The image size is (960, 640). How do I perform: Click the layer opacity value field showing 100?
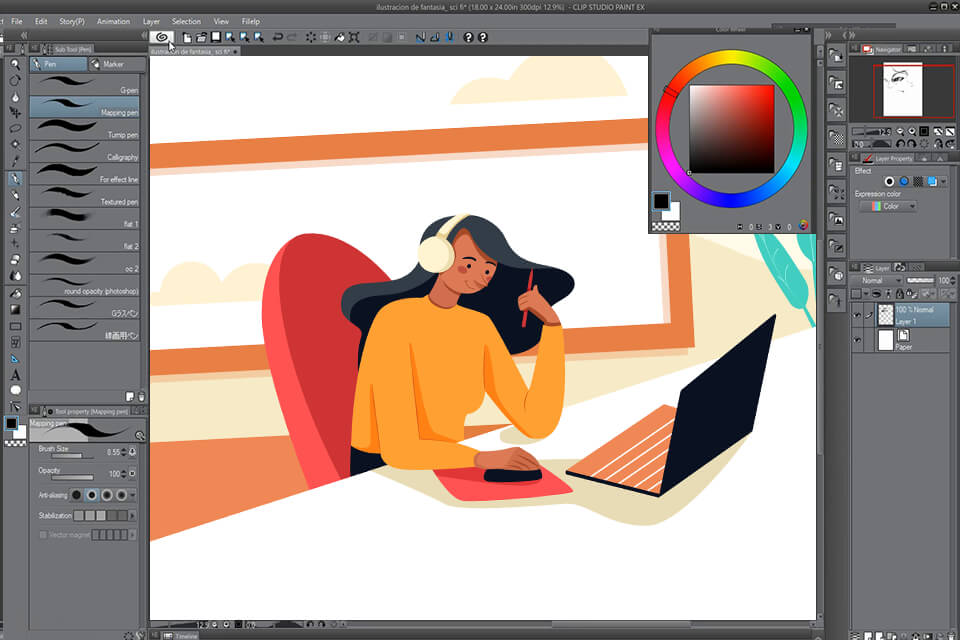pyautogui.click(x=943, y=280)
